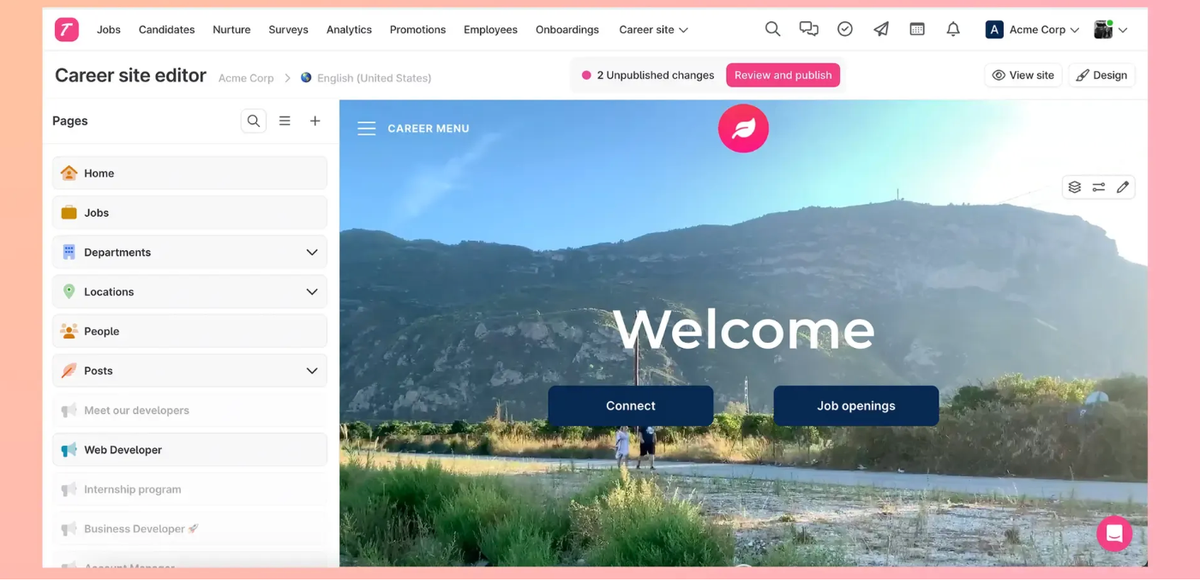
Task: Expand the Locations page group
Action: click(311, 292)
